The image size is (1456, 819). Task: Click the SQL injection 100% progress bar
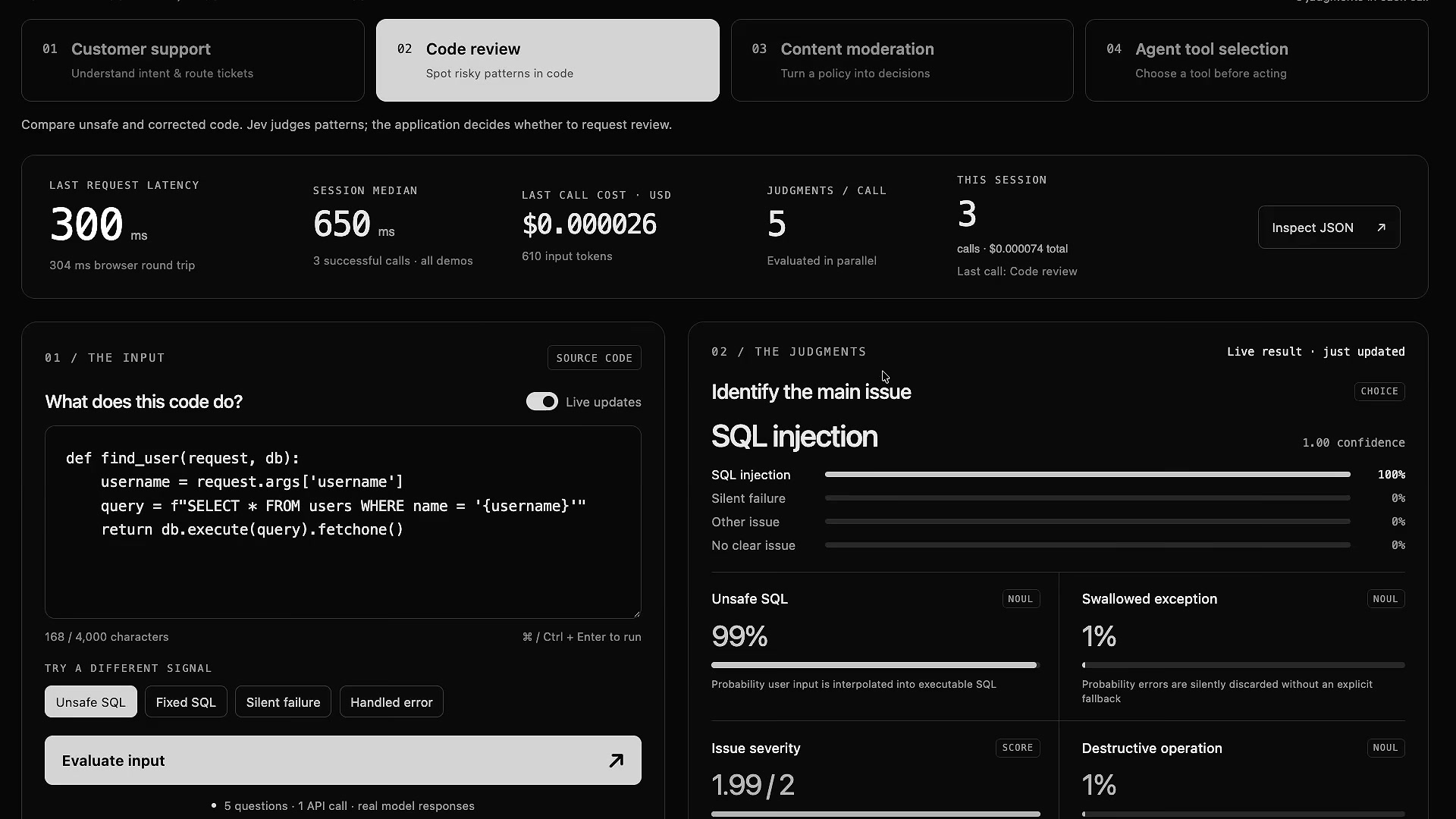click(1087, 475)
